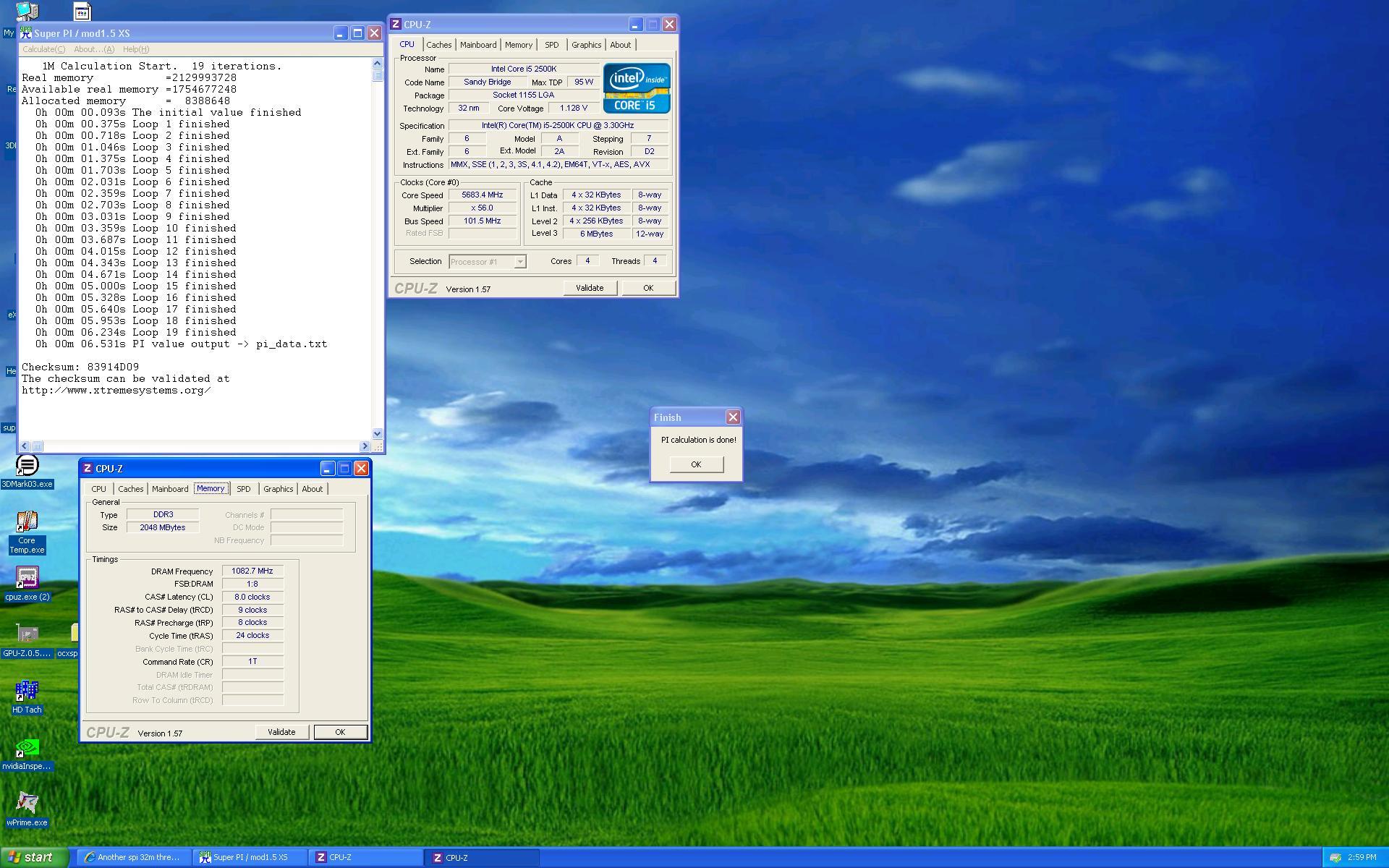Select Mainboard tab in the Memory CPU-Z window
The width and height of the screenshot is (1389, 868).
click(170, 489)
